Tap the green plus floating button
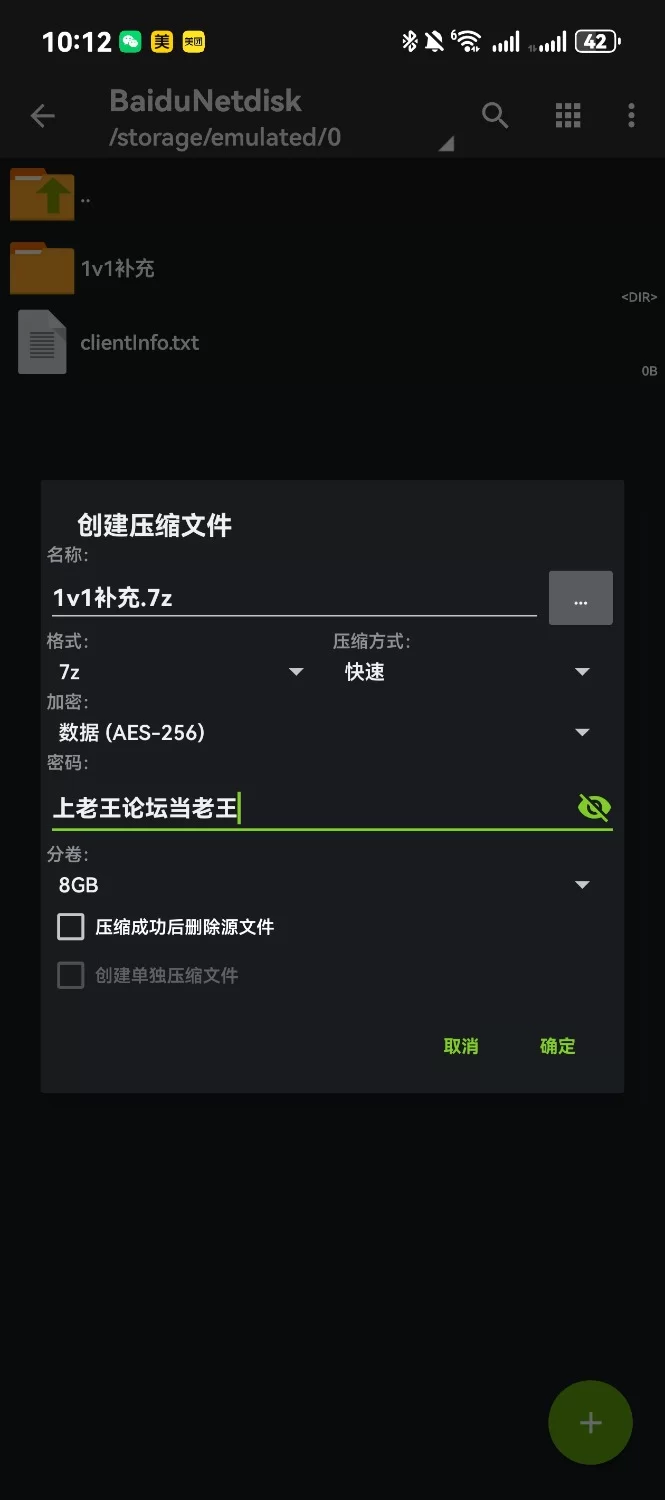This screenshot has height=1500, width=665. click(x=590, y=1422)
